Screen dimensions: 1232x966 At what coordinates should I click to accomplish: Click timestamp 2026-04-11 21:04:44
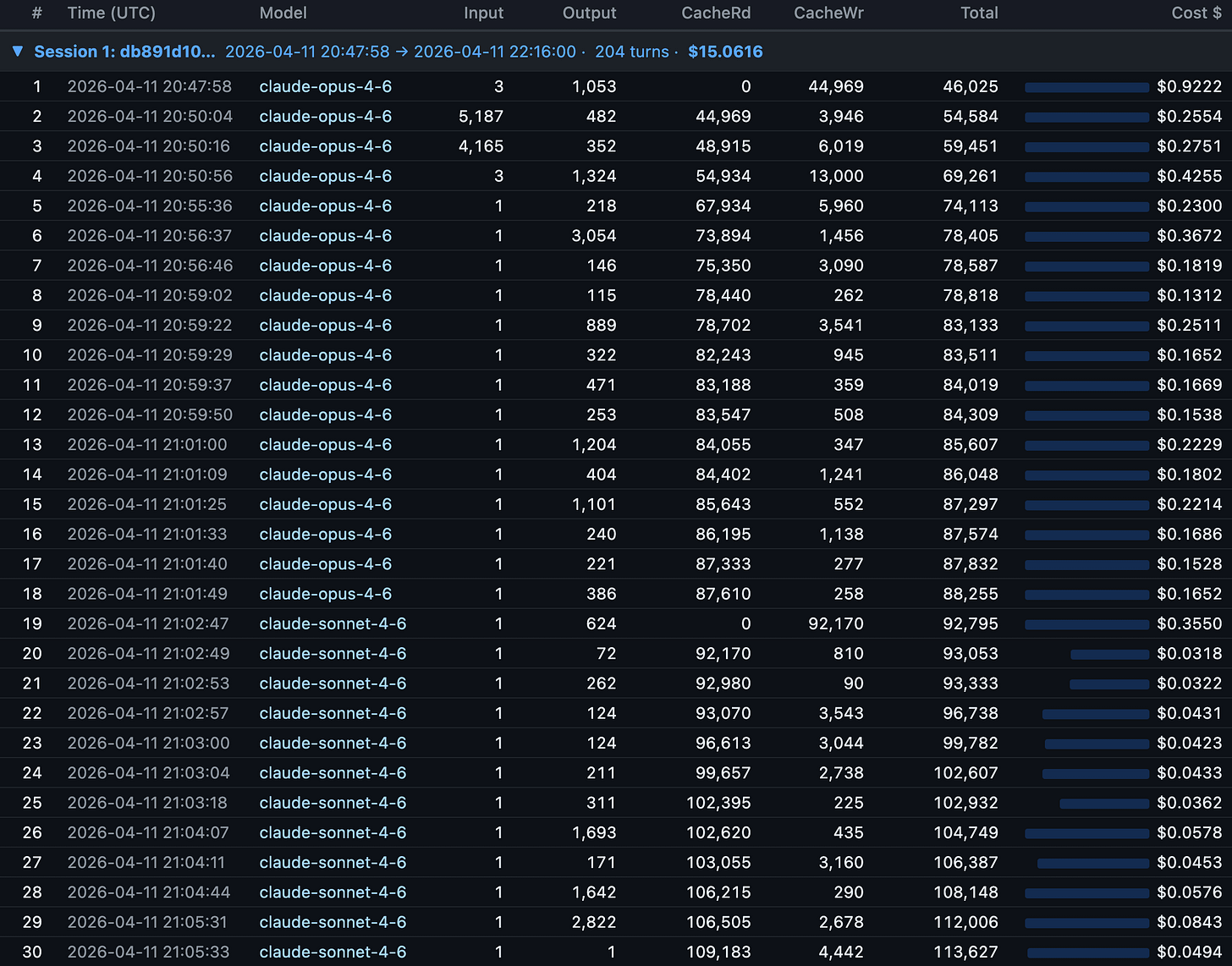148,892
